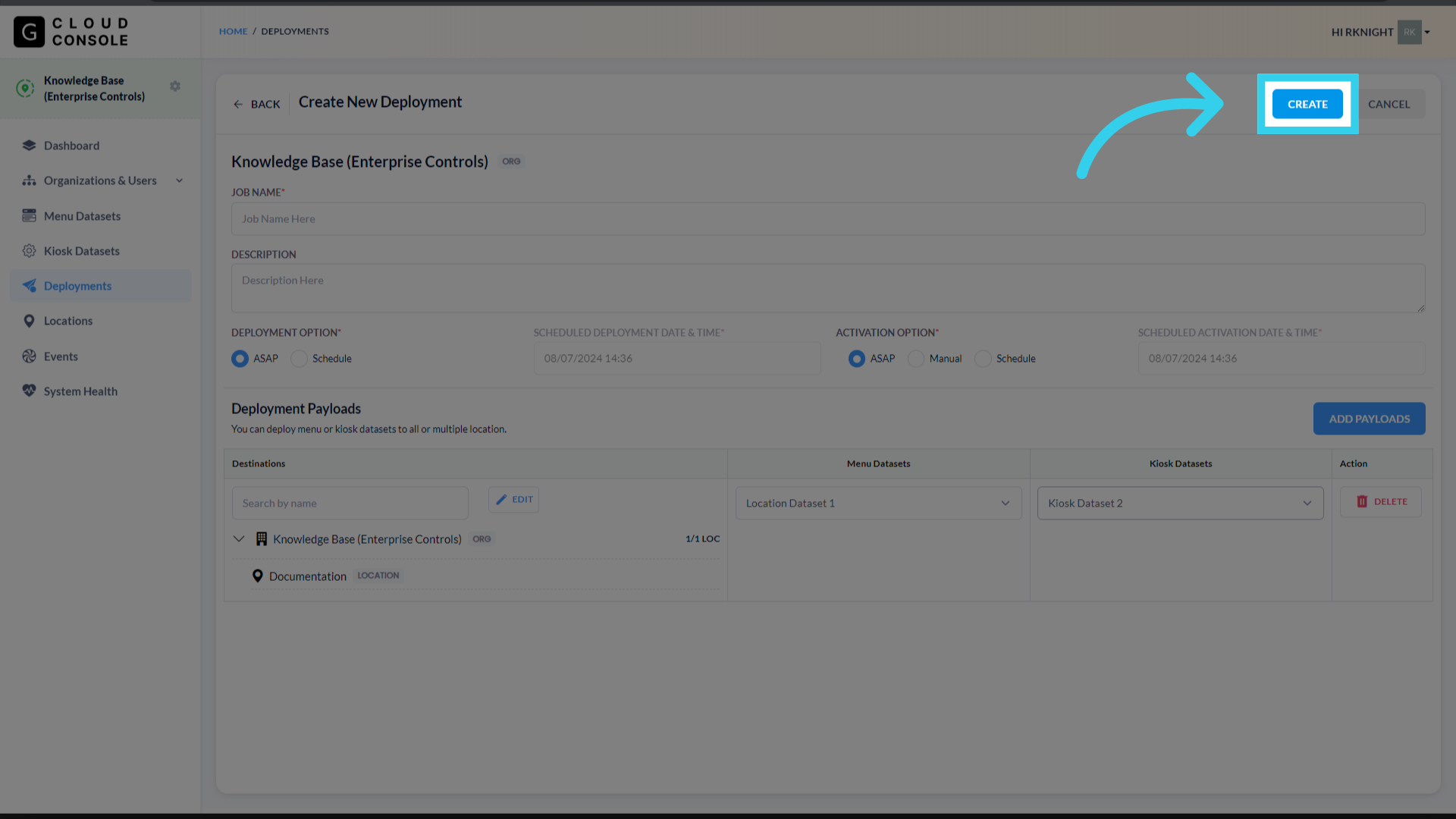This screenshot has width=1456, height=819.
Task: Select Manual activation option
Action: click(916, 359)
